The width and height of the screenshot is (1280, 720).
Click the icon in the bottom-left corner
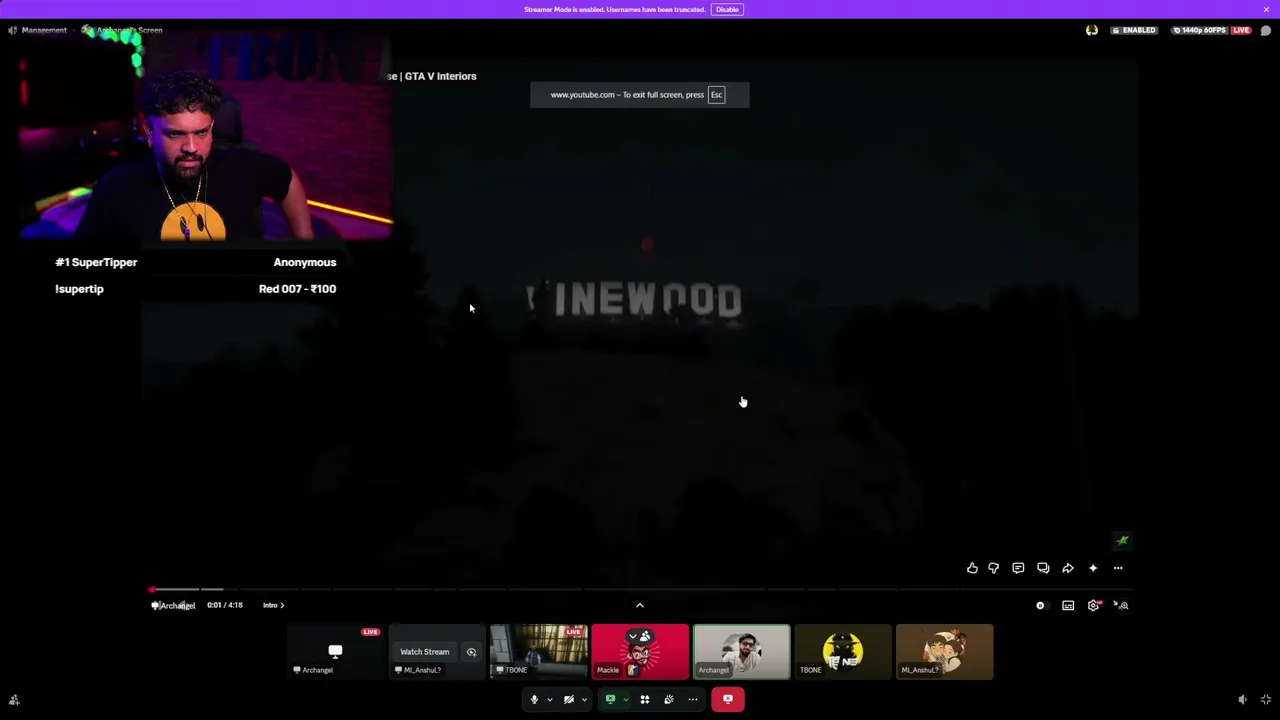14,700
